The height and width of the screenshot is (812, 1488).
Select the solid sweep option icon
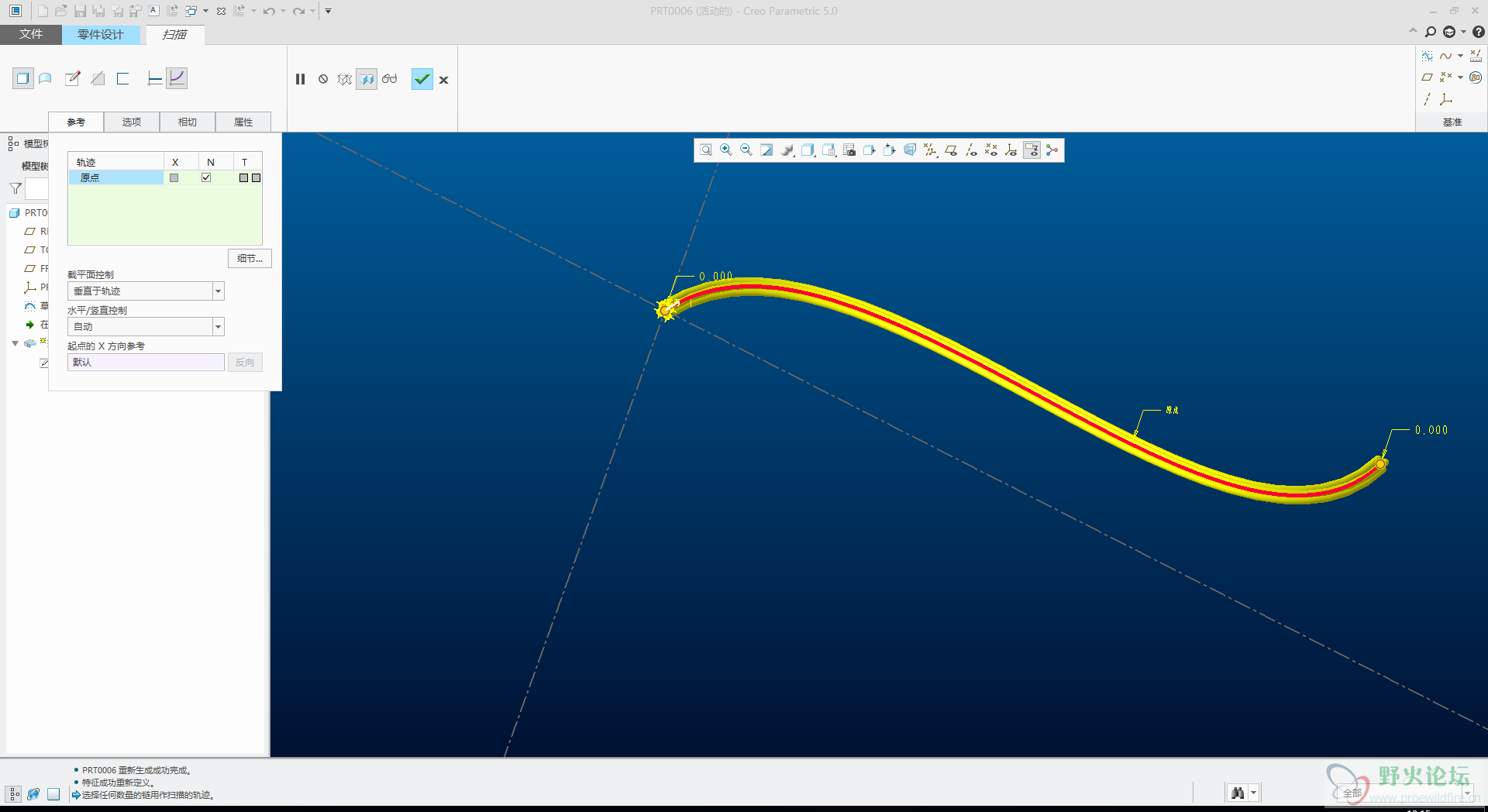coord(23,78)
